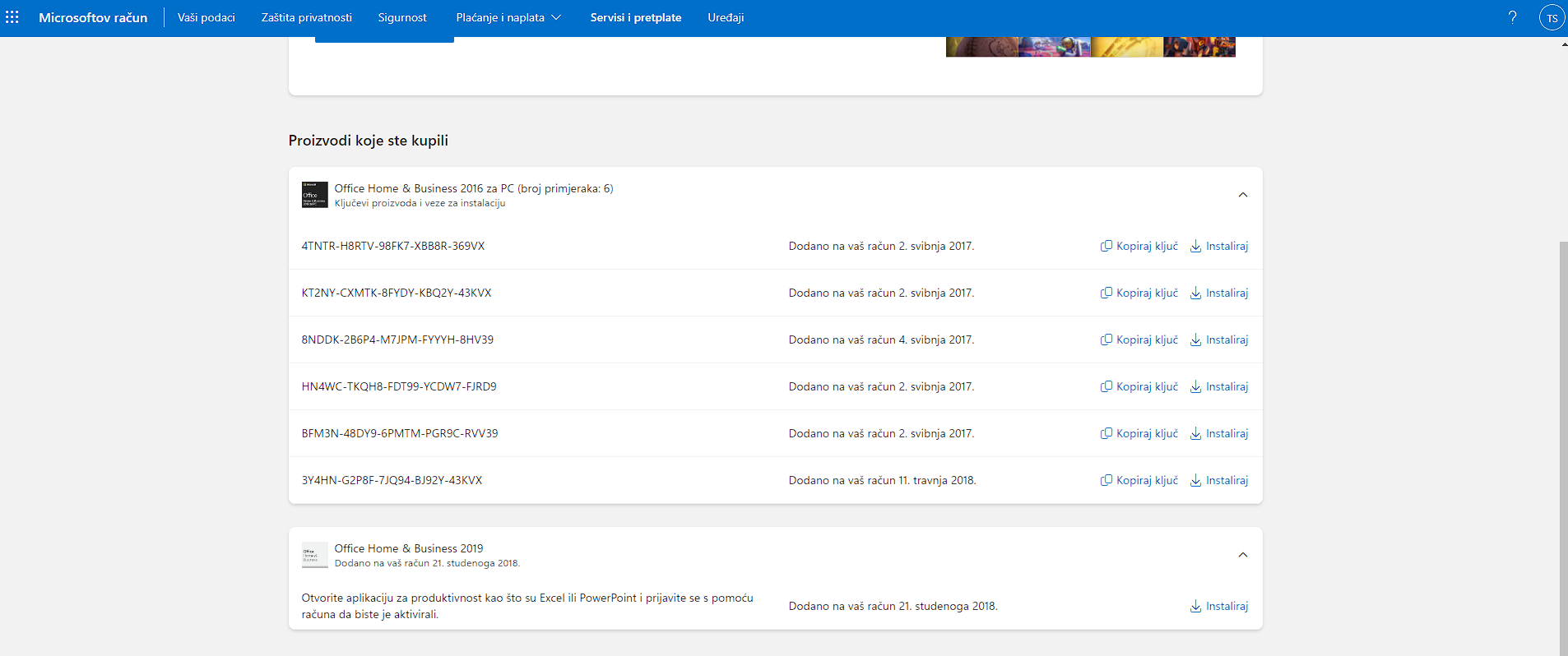Click the page vertical scrollbar thumb

[1564, 448]
